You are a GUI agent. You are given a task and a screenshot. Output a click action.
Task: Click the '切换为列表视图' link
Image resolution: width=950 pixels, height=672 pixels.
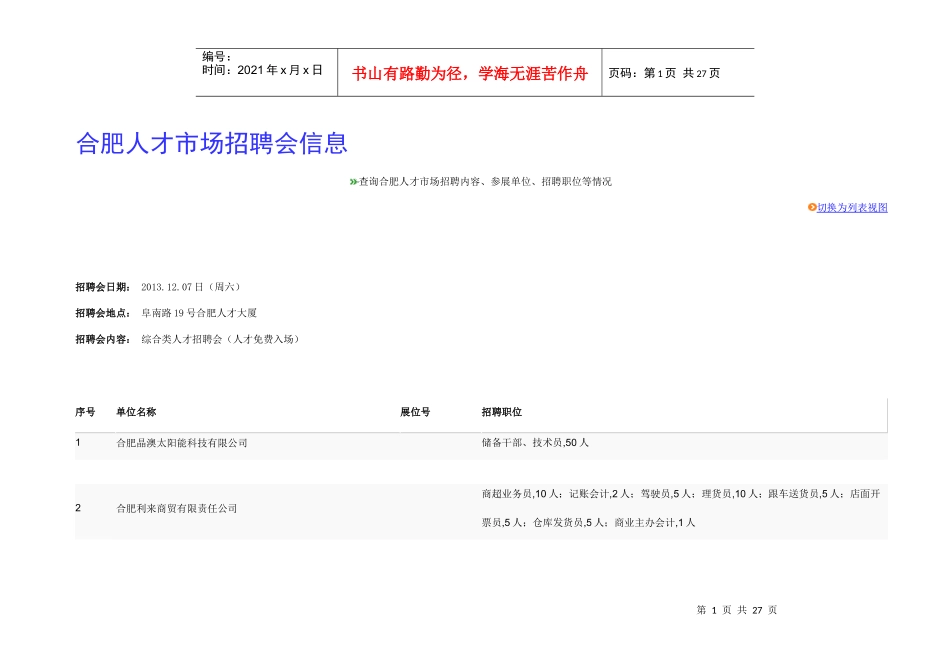pyautogui.click(x=852, y=207)
